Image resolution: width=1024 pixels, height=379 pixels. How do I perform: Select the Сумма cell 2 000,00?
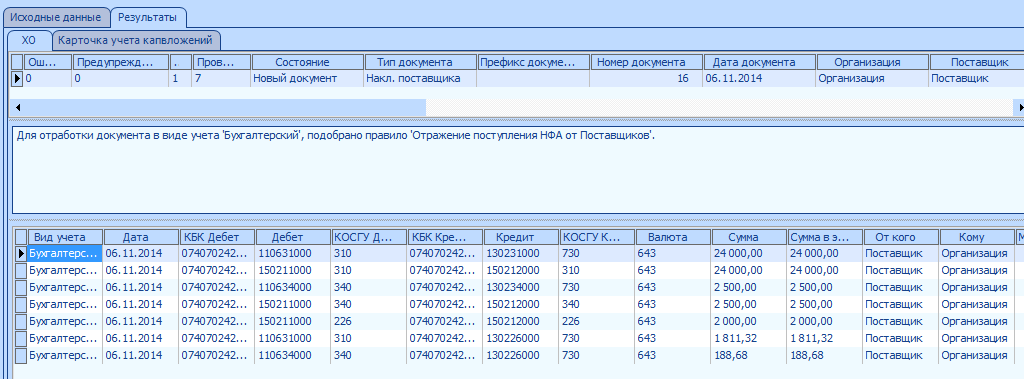pos(749,321)
